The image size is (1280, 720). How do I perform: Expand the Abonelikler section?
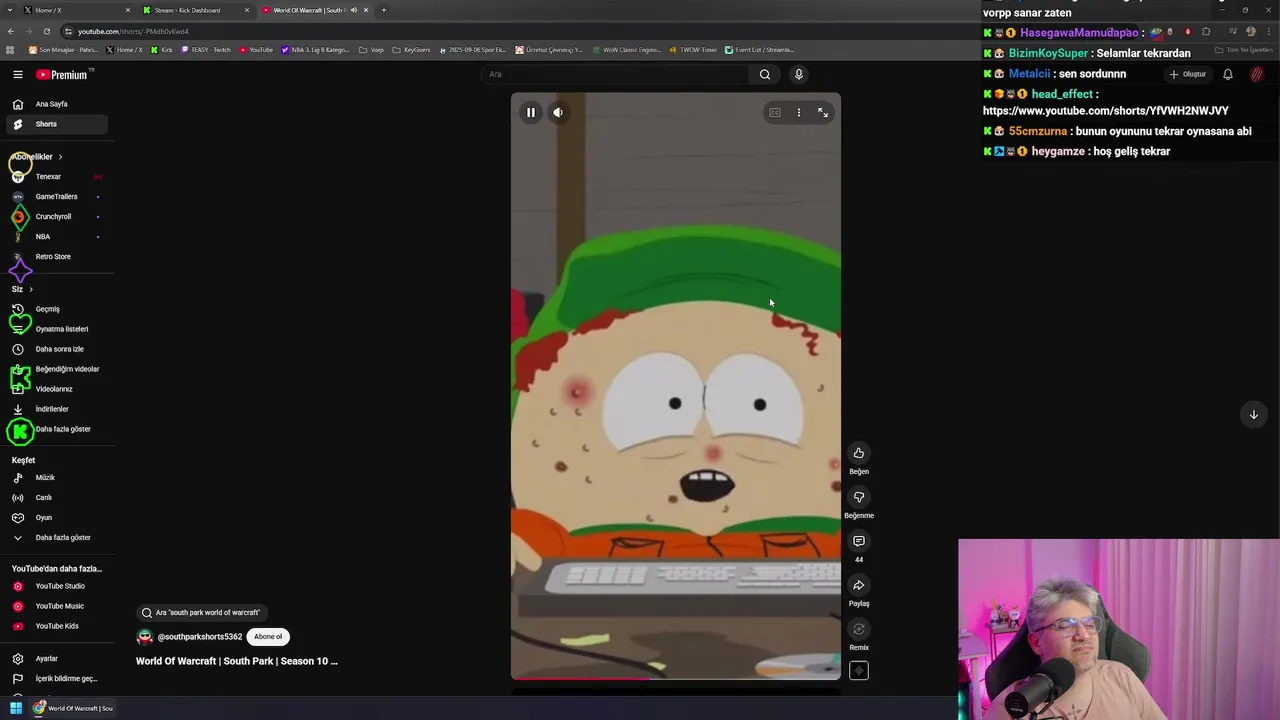point(38,157)
